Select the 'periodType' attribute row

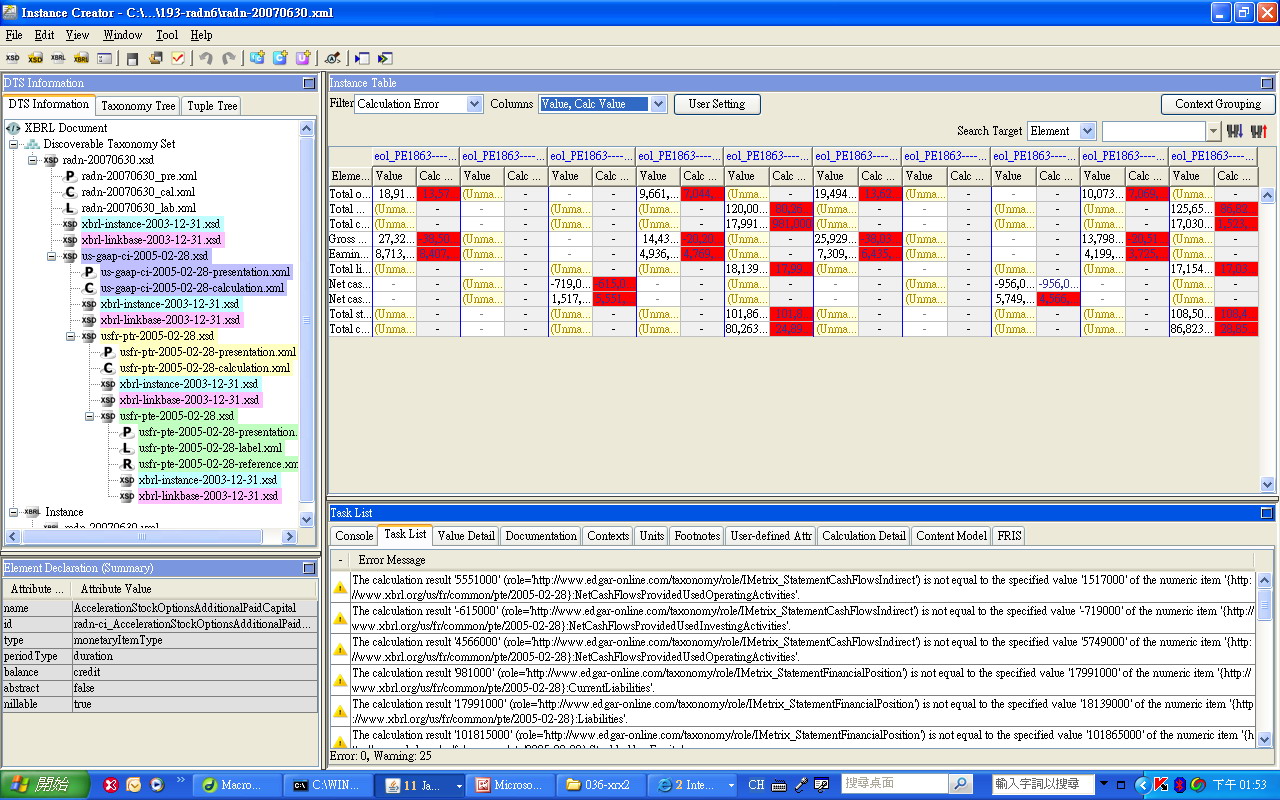[162, 656]
